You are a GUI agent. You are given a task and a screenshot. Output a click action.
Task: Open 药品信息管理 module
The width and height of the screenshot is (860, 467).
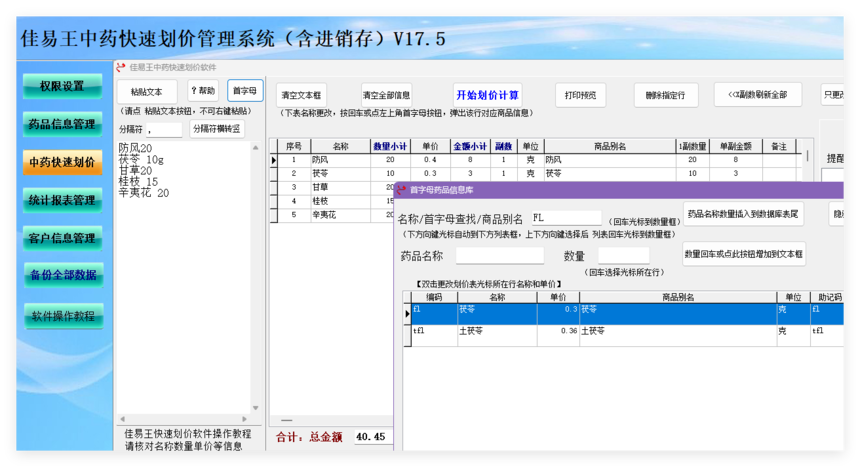tap(62, 124)
